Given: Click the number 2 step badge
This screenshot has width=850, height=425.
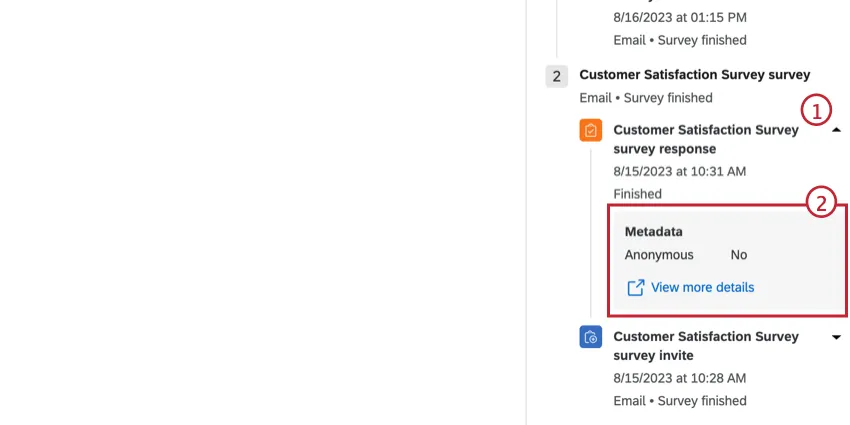Looking at the screenshot, I should click(x=557, y=76).
